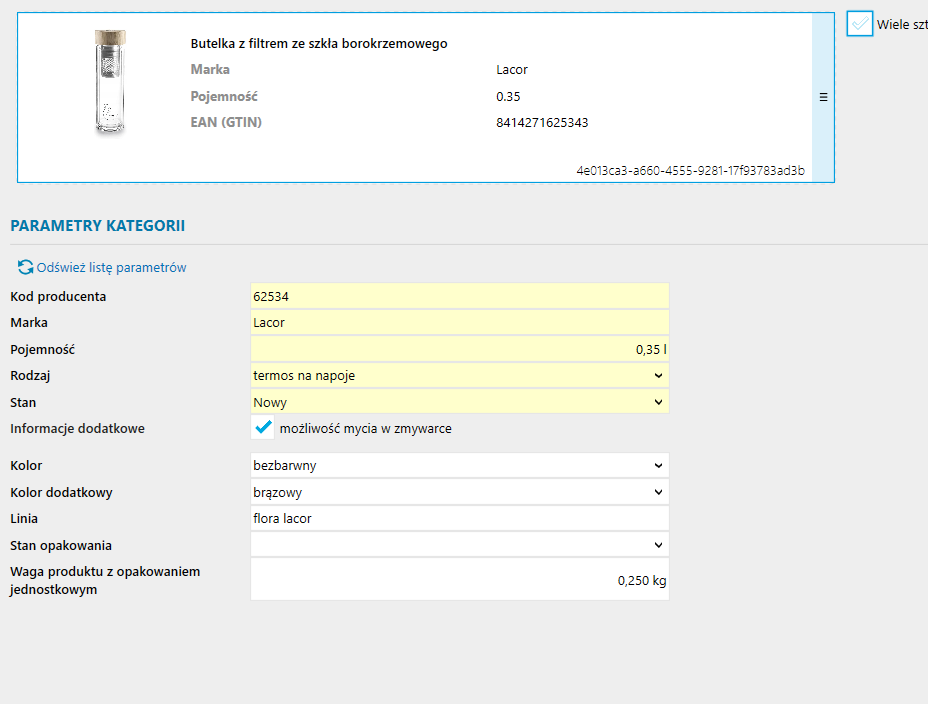Click the product weight field 0,250 kg
Viewport: 928px width, 704px height.
(459, 580)
